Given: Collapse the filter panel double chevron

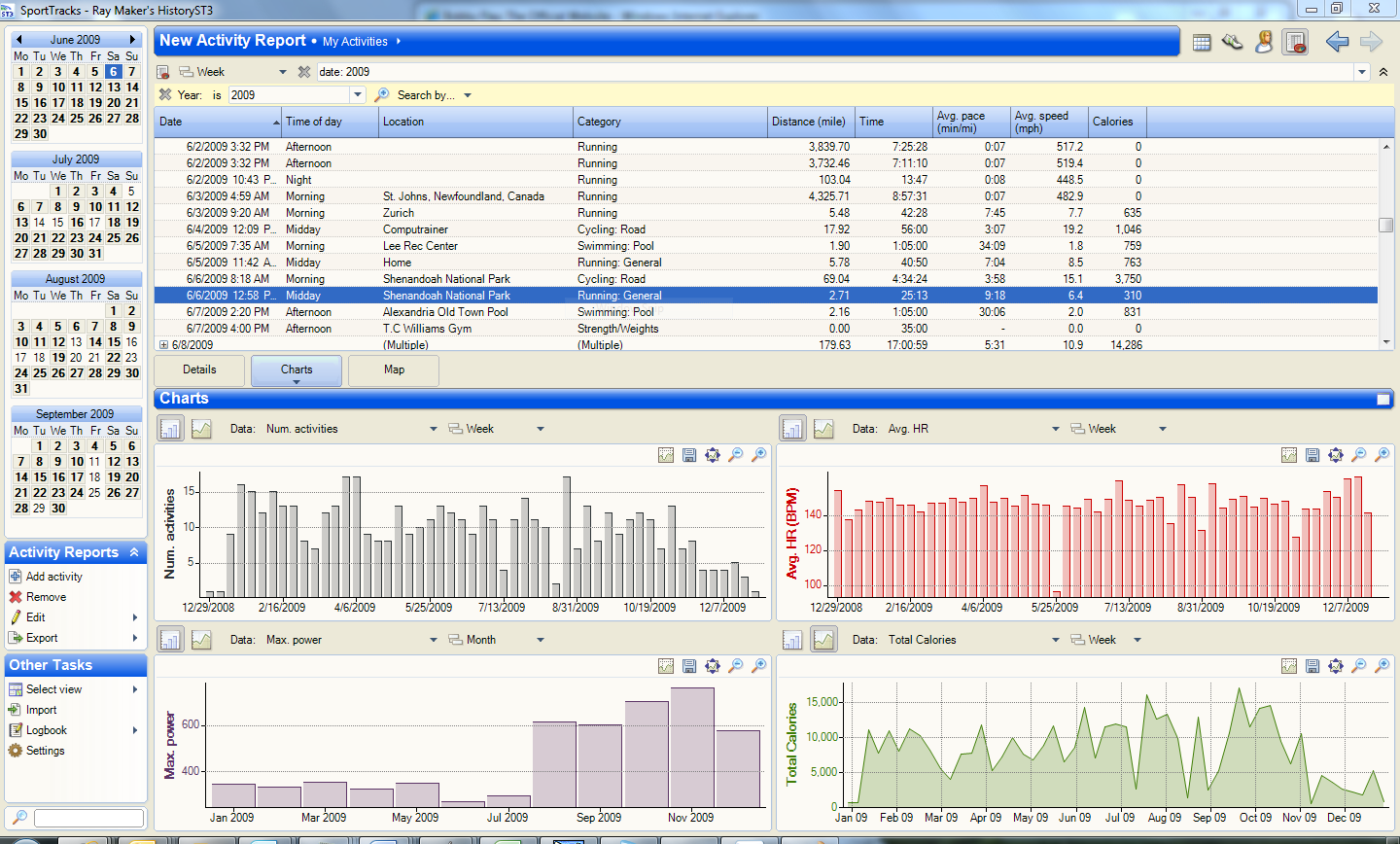Looking at the screenshot, I should coord(1383,72).
